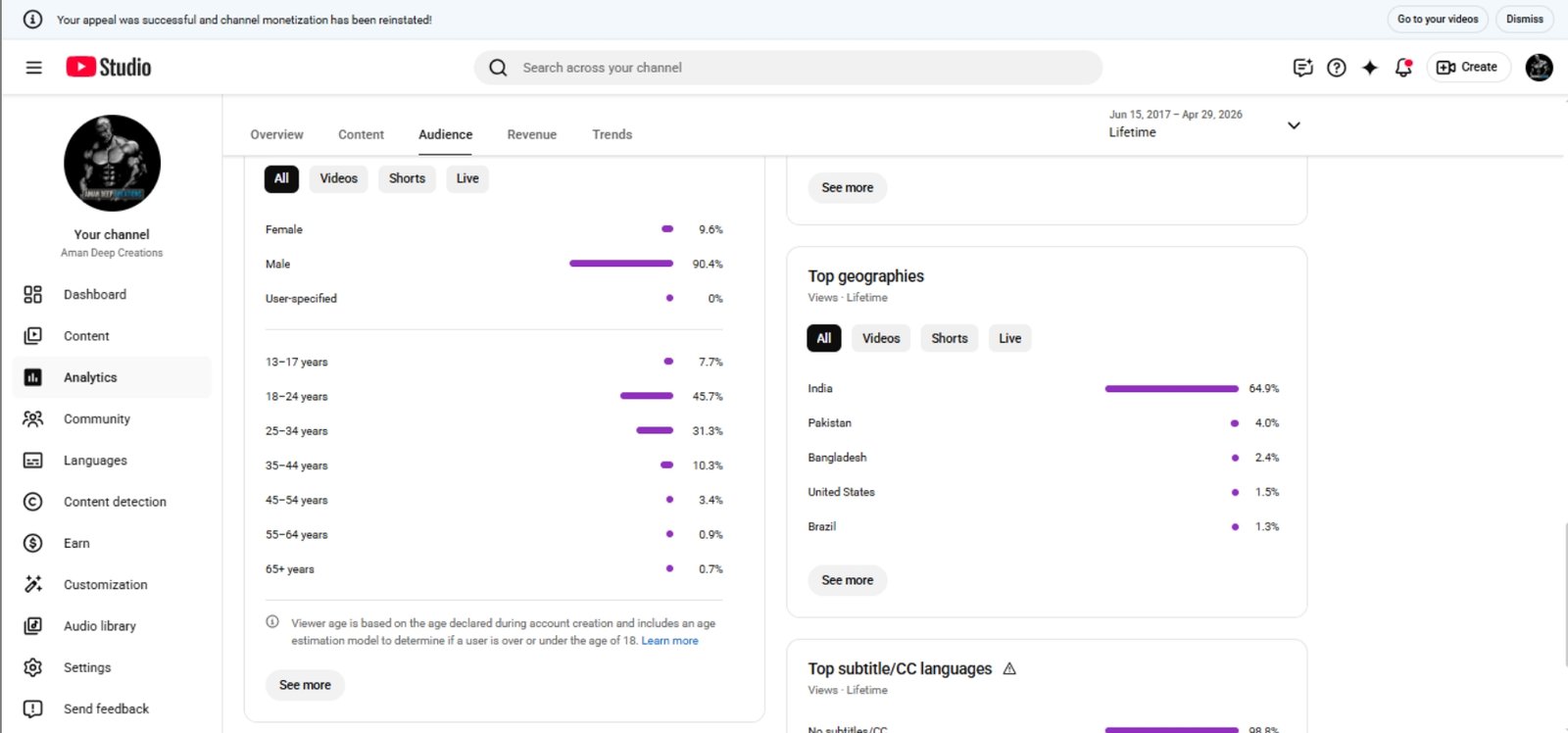Expand Top geographies with See more
Screen dimensions: 1568x733
[x=847, y=580]
